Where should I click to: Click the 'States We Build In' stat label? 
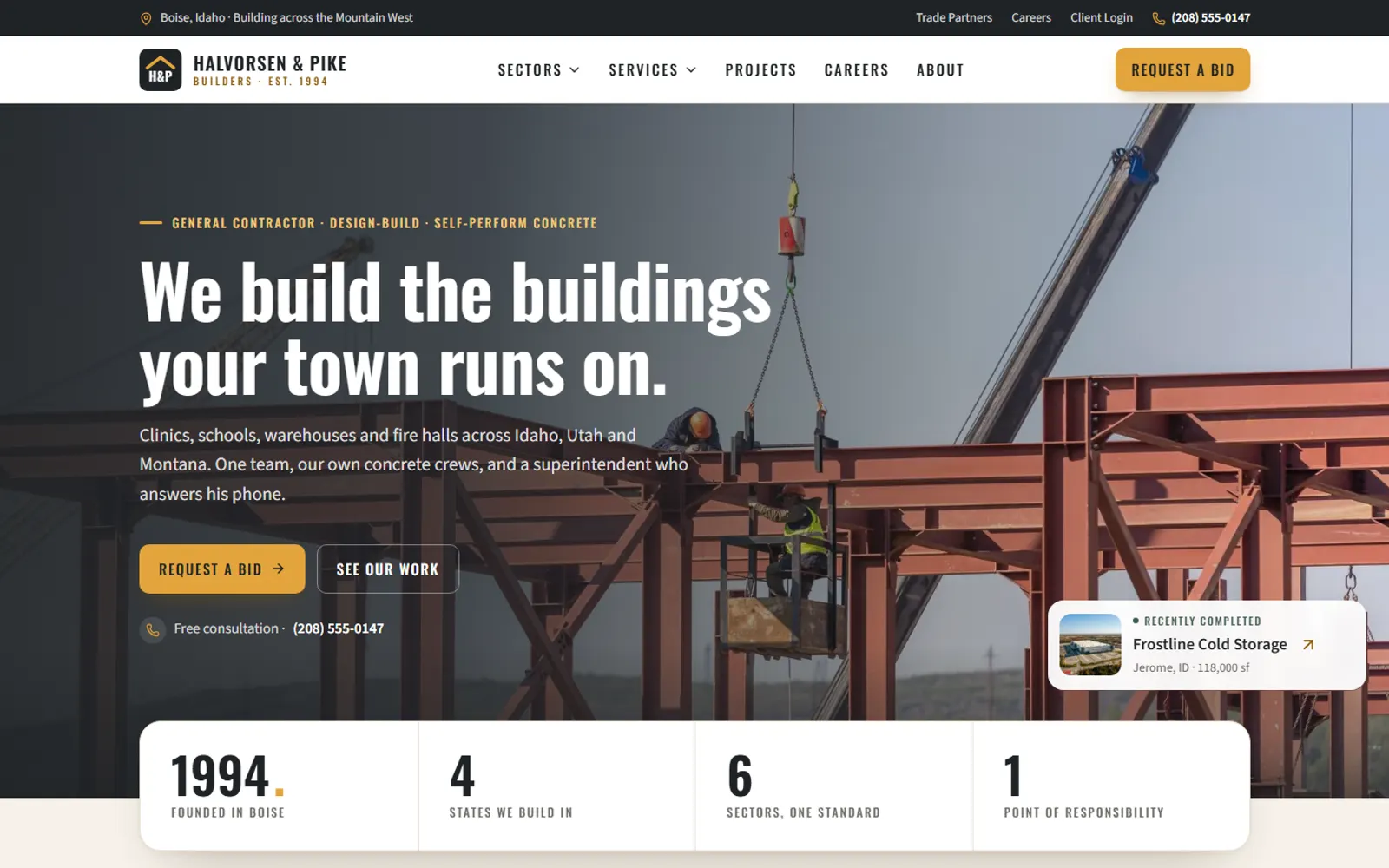(511, 812)
